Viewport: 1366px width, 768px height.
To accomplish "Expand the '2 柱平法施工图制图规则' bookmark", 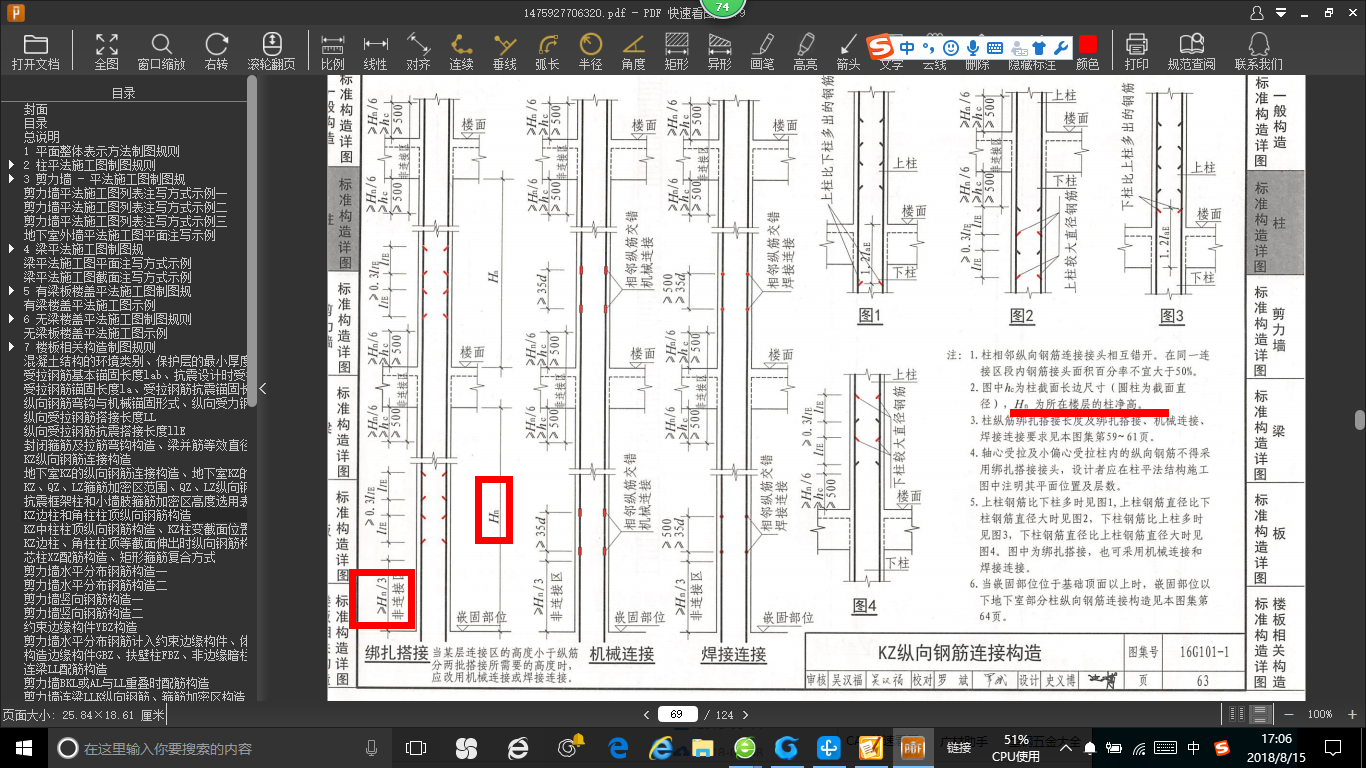I will (12, 165).
